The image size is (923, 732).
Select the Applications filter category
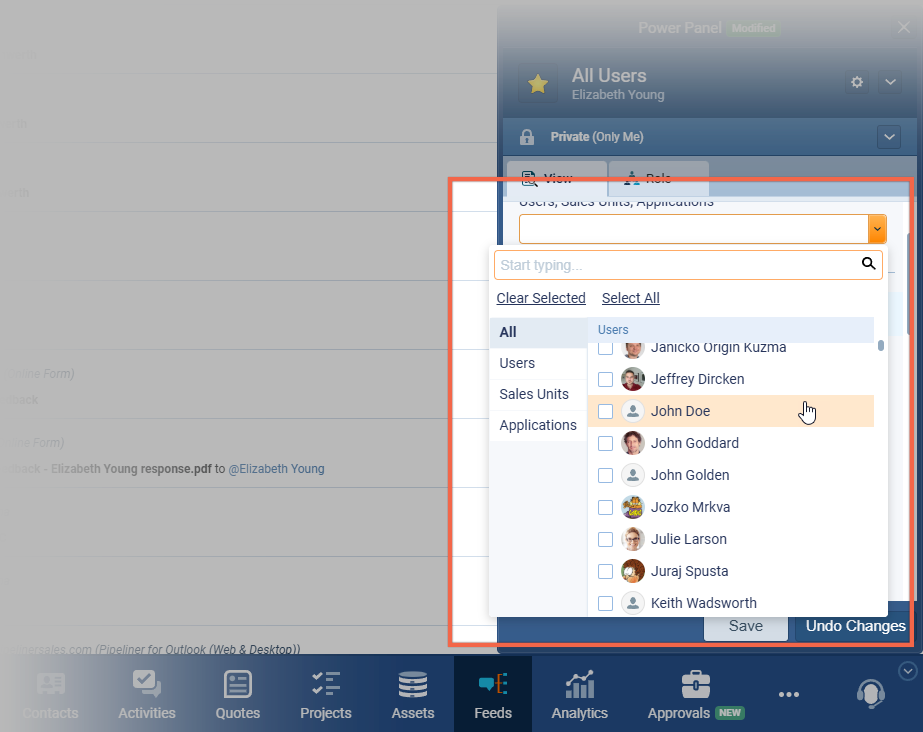coord(538,425)
